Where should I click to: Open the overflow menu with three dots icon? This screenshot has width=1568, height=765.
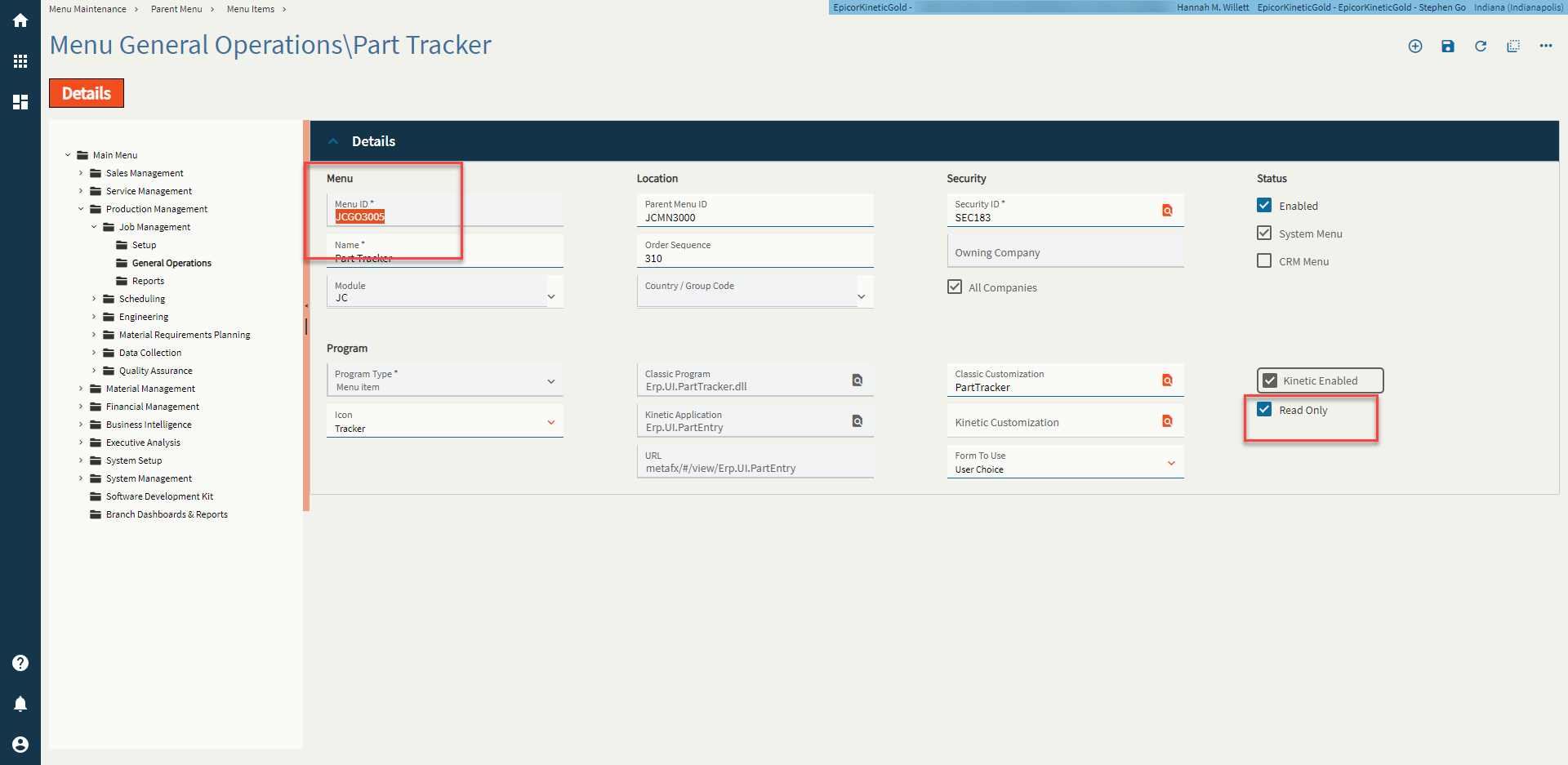[x=1546, y=47]
